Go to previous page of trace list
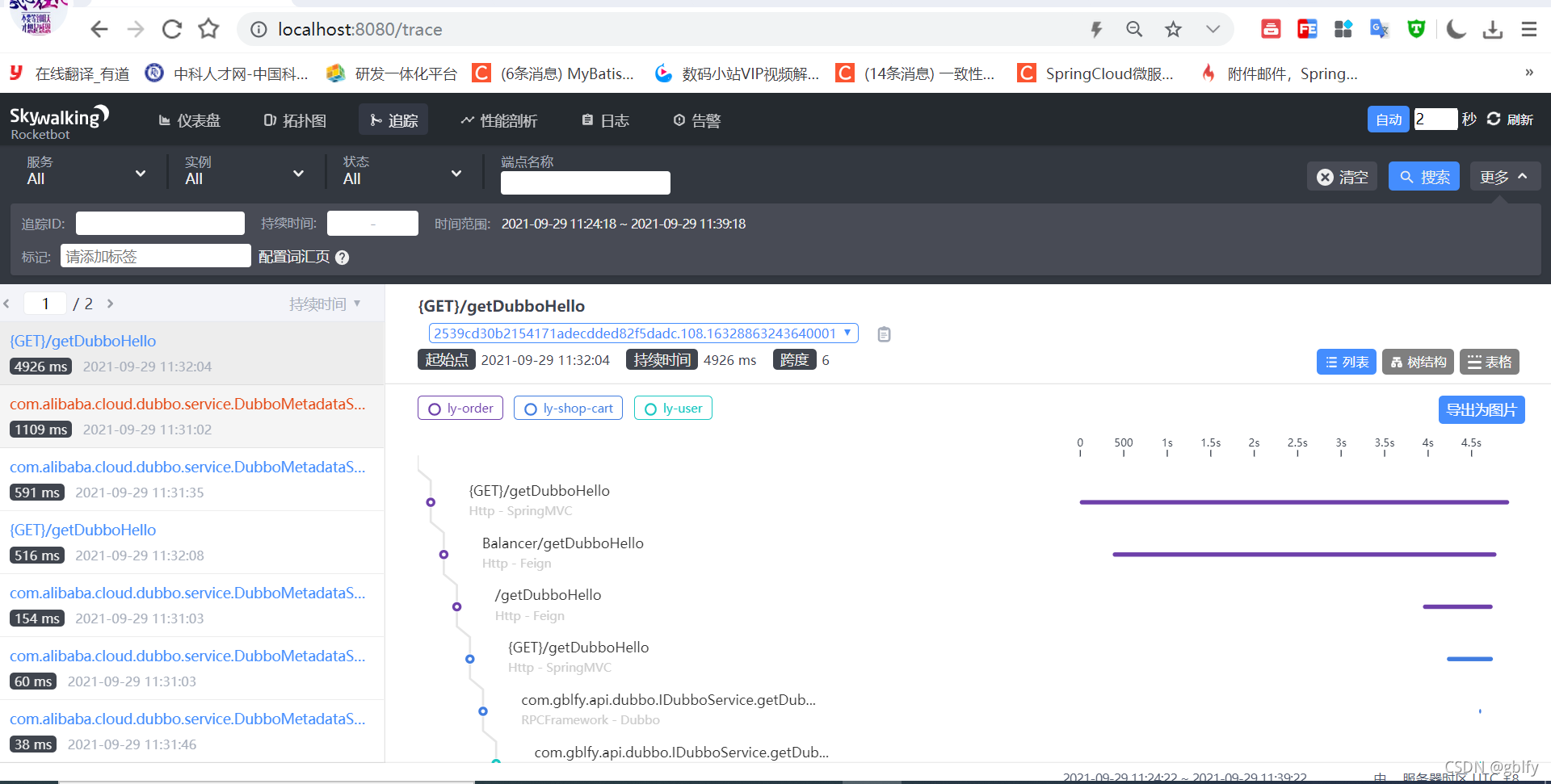The image size is (1551, 784). 6,304
